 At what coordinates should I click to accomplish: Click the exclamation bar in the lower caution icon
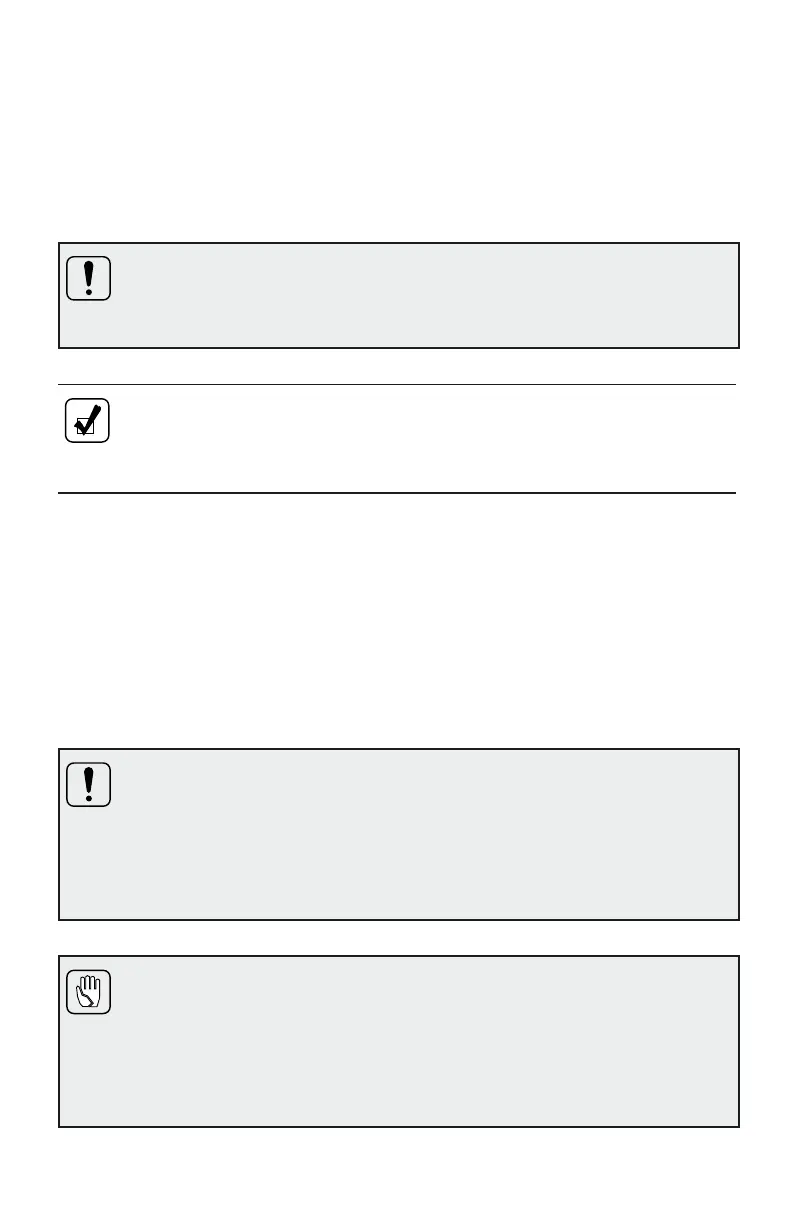tap(88, 778)
